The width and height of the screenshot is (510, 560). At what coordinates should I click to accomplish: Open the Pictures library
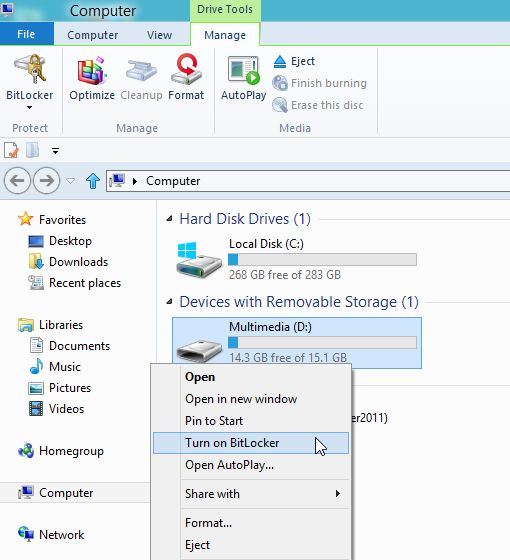tap(60, 388)
